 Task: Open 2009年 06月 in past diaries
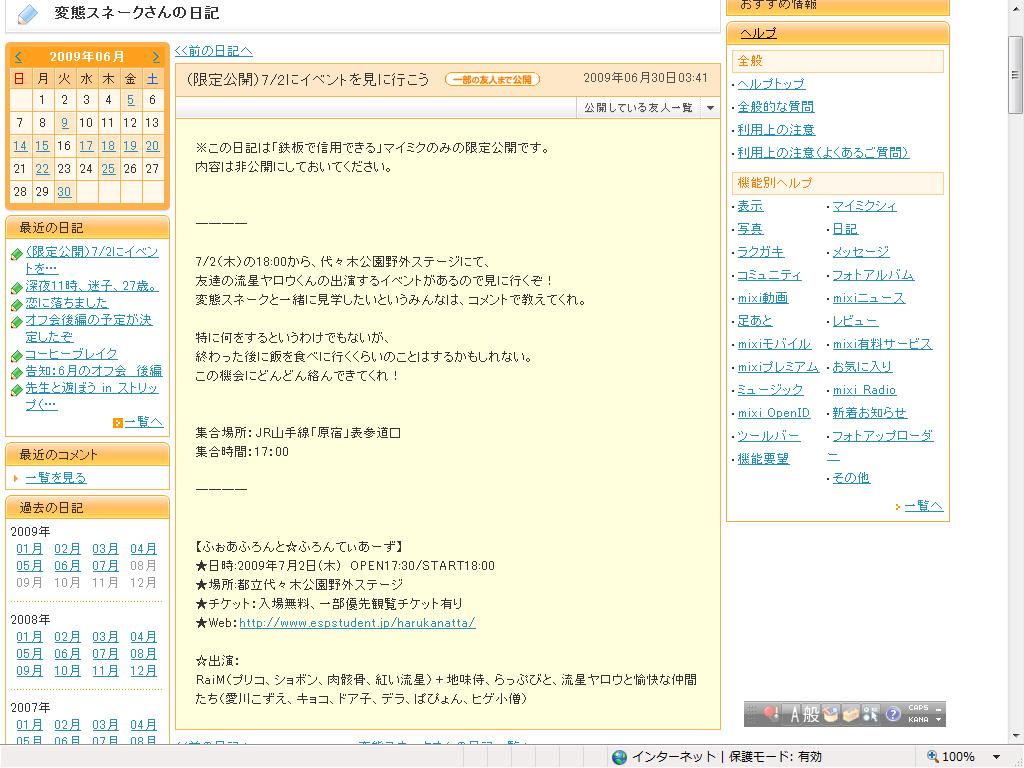tap(67, 566)
